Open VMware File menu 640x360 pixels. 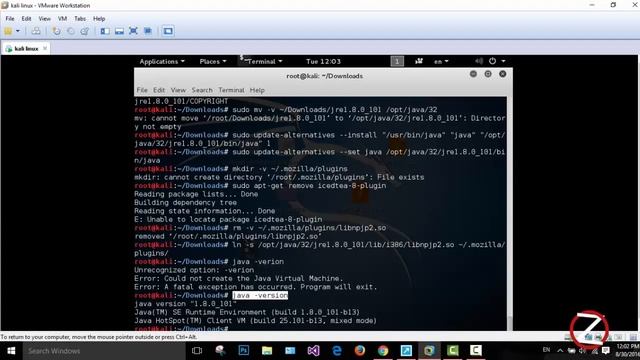pyautogui.click(x=10, y=18)
